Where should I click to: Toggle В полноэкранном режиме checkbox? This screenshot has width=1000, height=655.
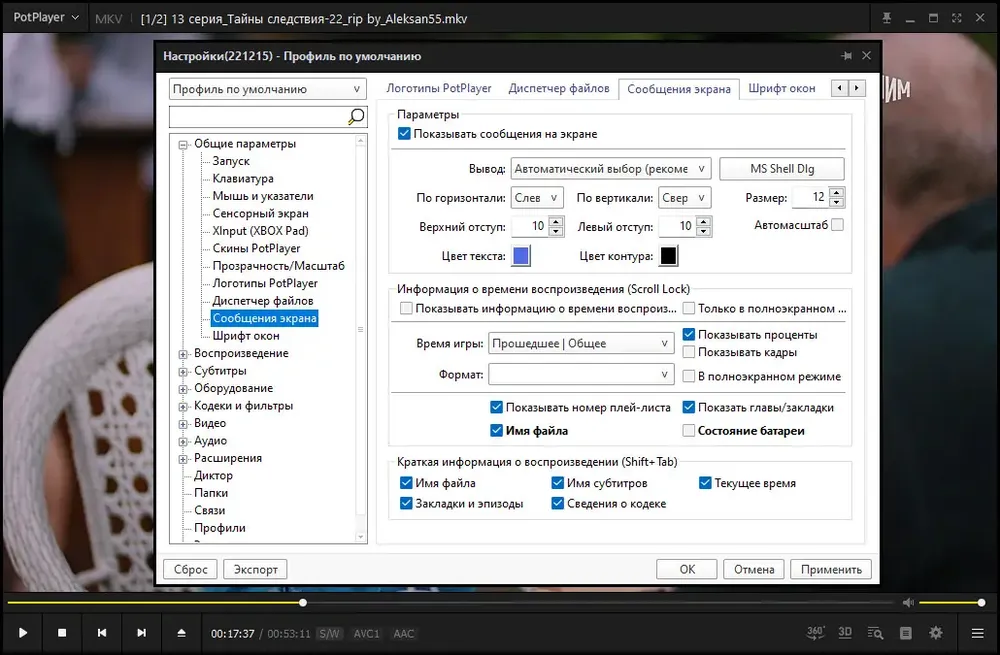point(688,376)
